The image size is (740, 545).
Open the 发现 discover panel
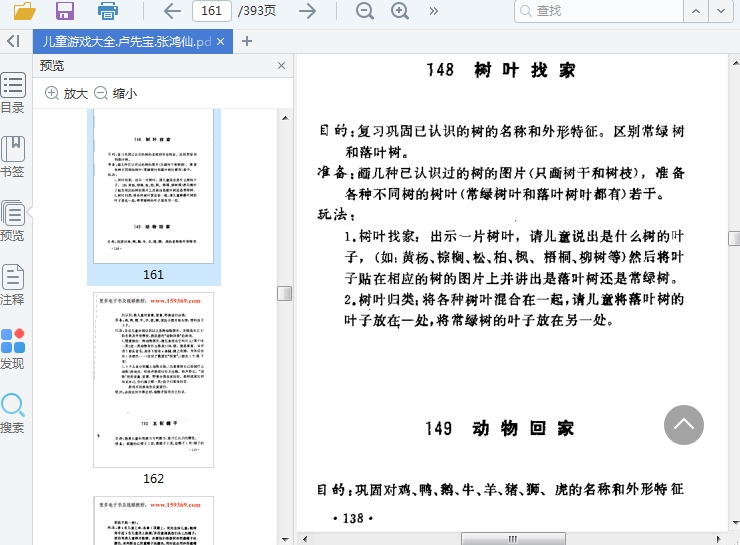13,349
